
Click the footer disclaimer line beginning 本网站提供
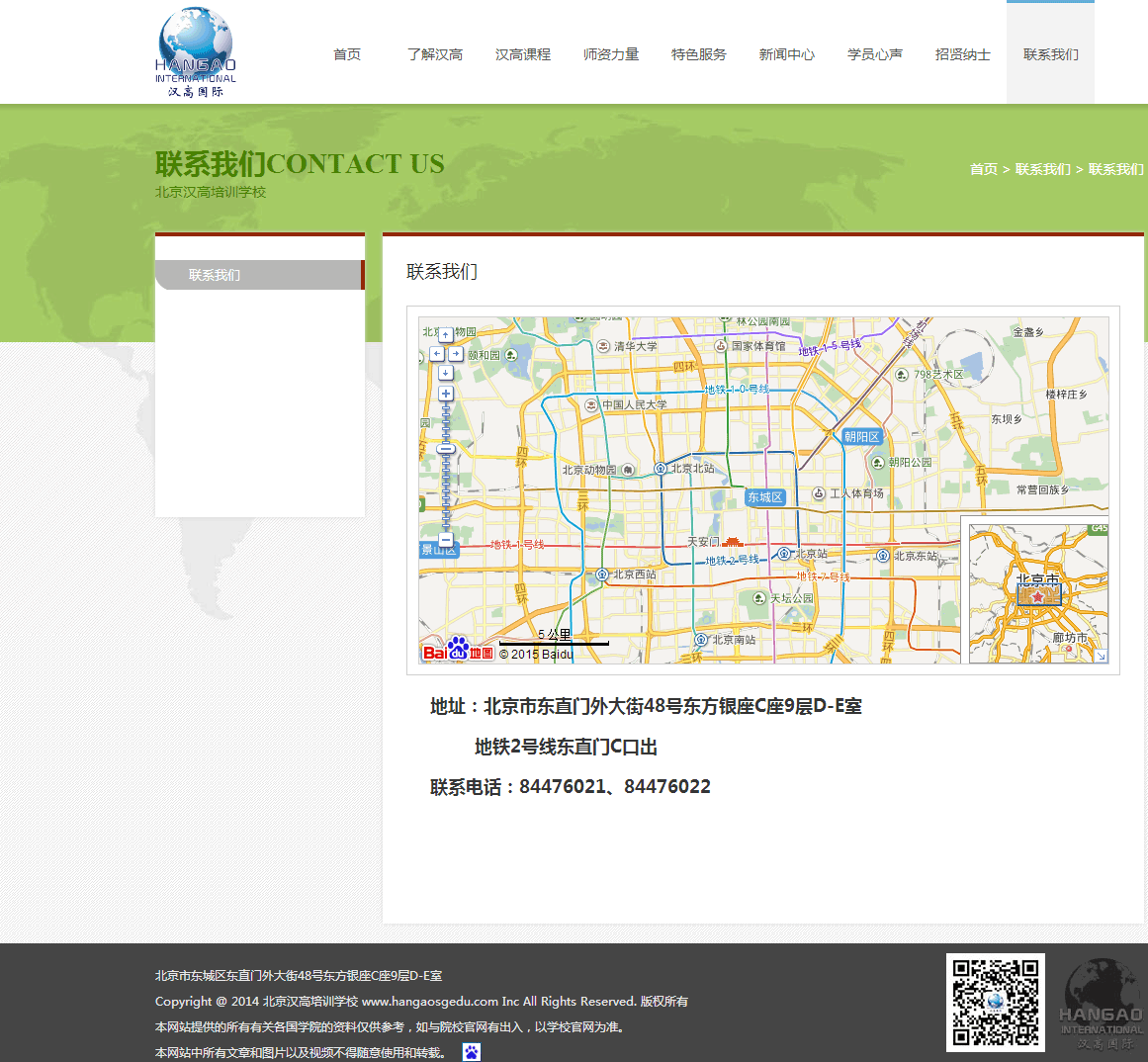392,1026
